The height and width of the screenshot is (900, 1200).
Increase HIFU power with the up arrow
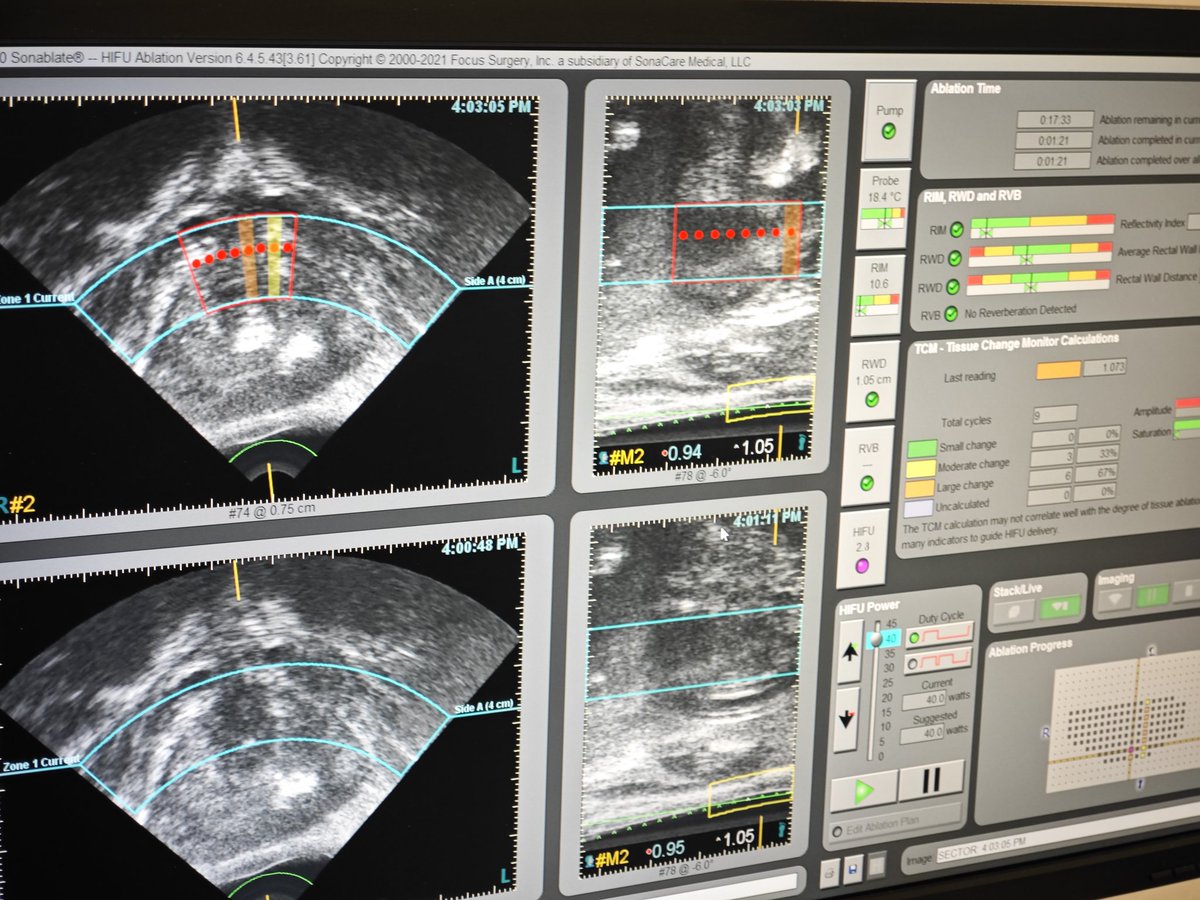click(x=849, y=651)
